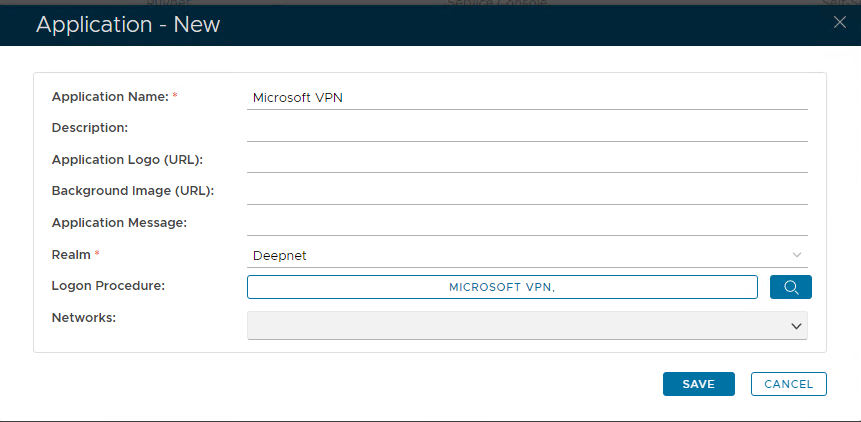Select the Background Image URL input

point(526,191)
